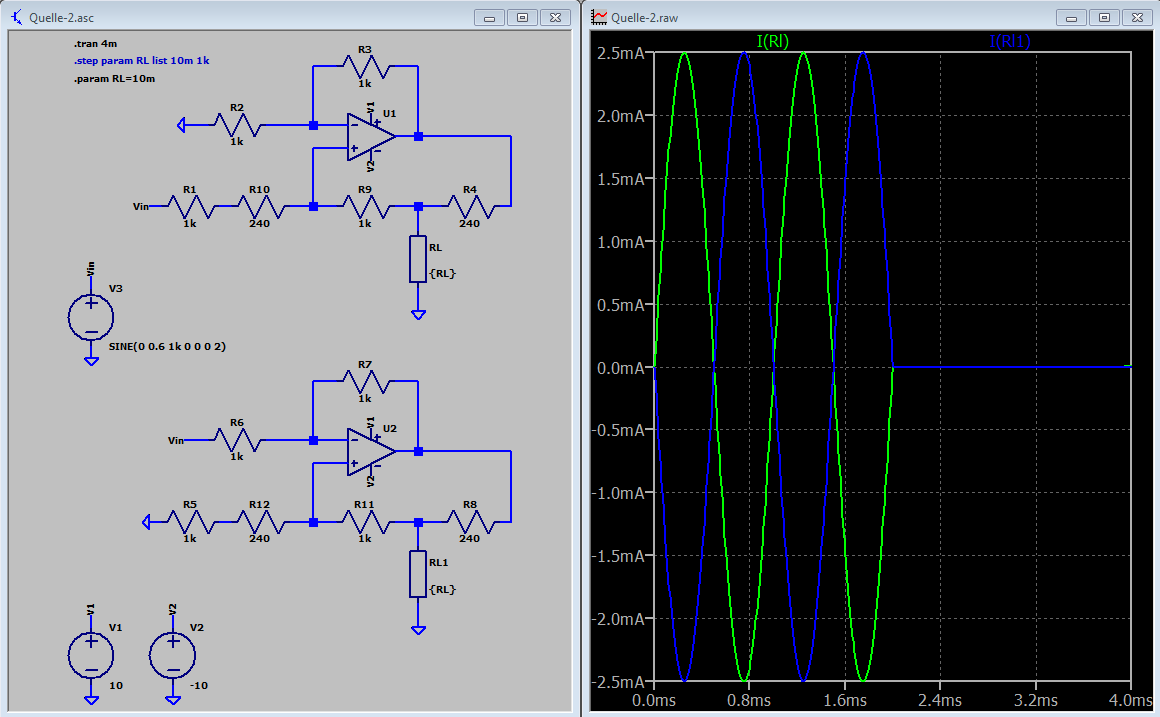Click the Quelle-2.asc schematic window icon

[x=16, y=17]
